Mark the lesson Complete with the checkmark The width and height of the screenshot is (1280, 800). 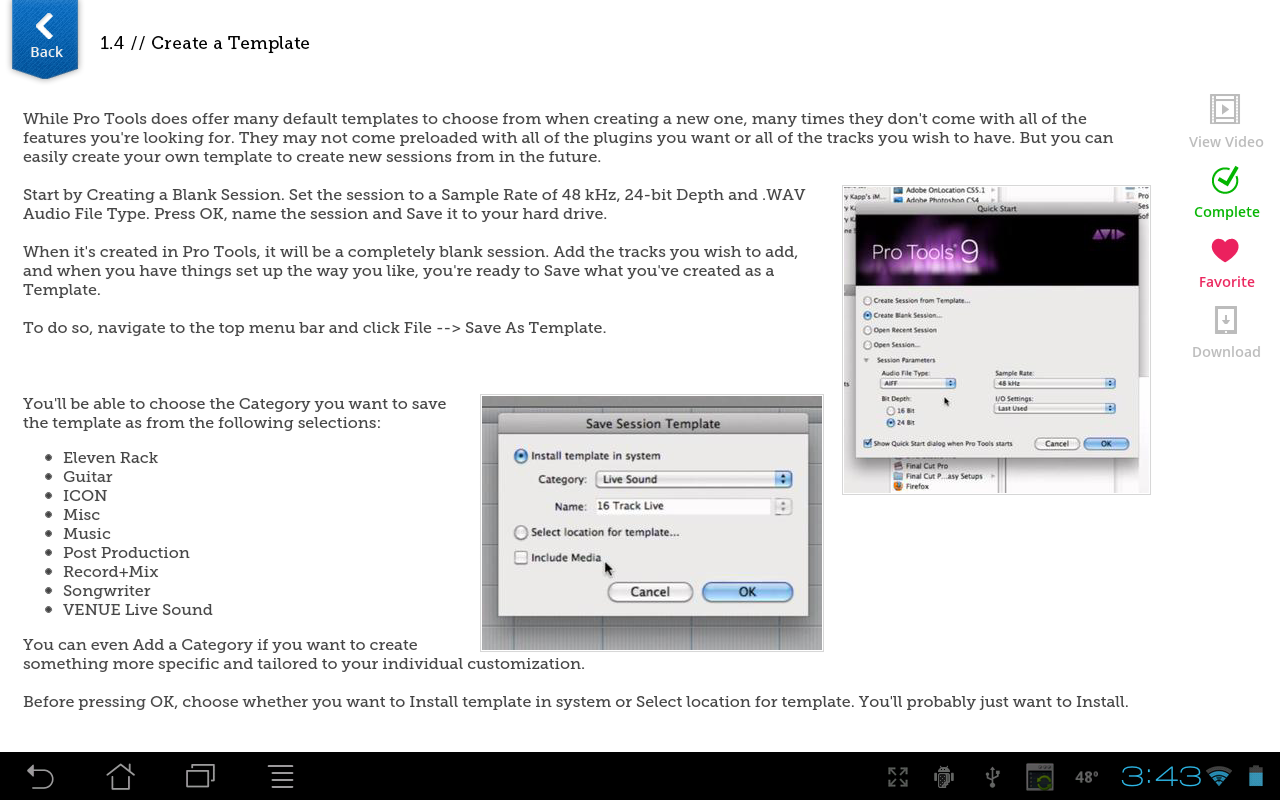click(x=1225, y=181)
